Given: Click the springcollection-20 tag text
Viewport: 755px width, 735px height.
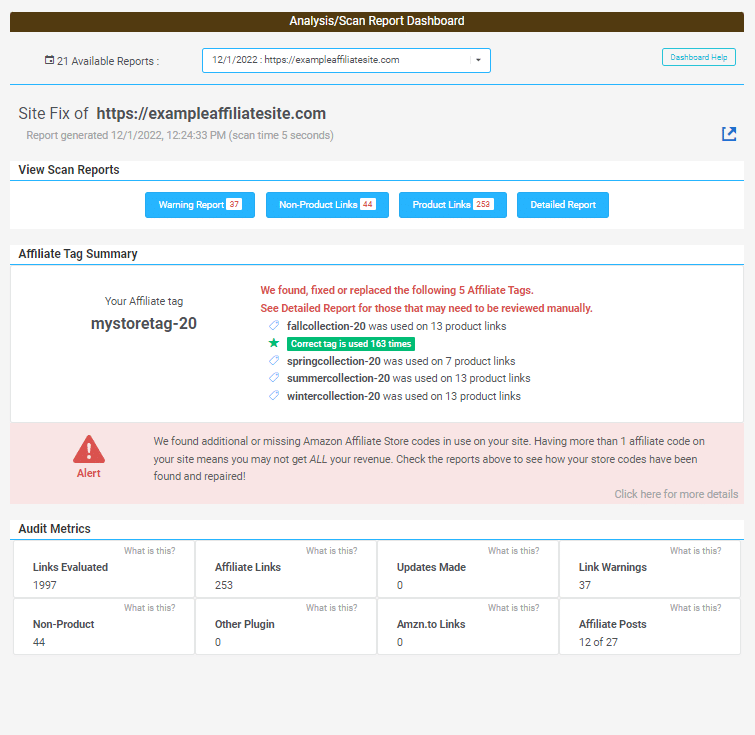Looking at the screenshot, I should tap(333, 361).
